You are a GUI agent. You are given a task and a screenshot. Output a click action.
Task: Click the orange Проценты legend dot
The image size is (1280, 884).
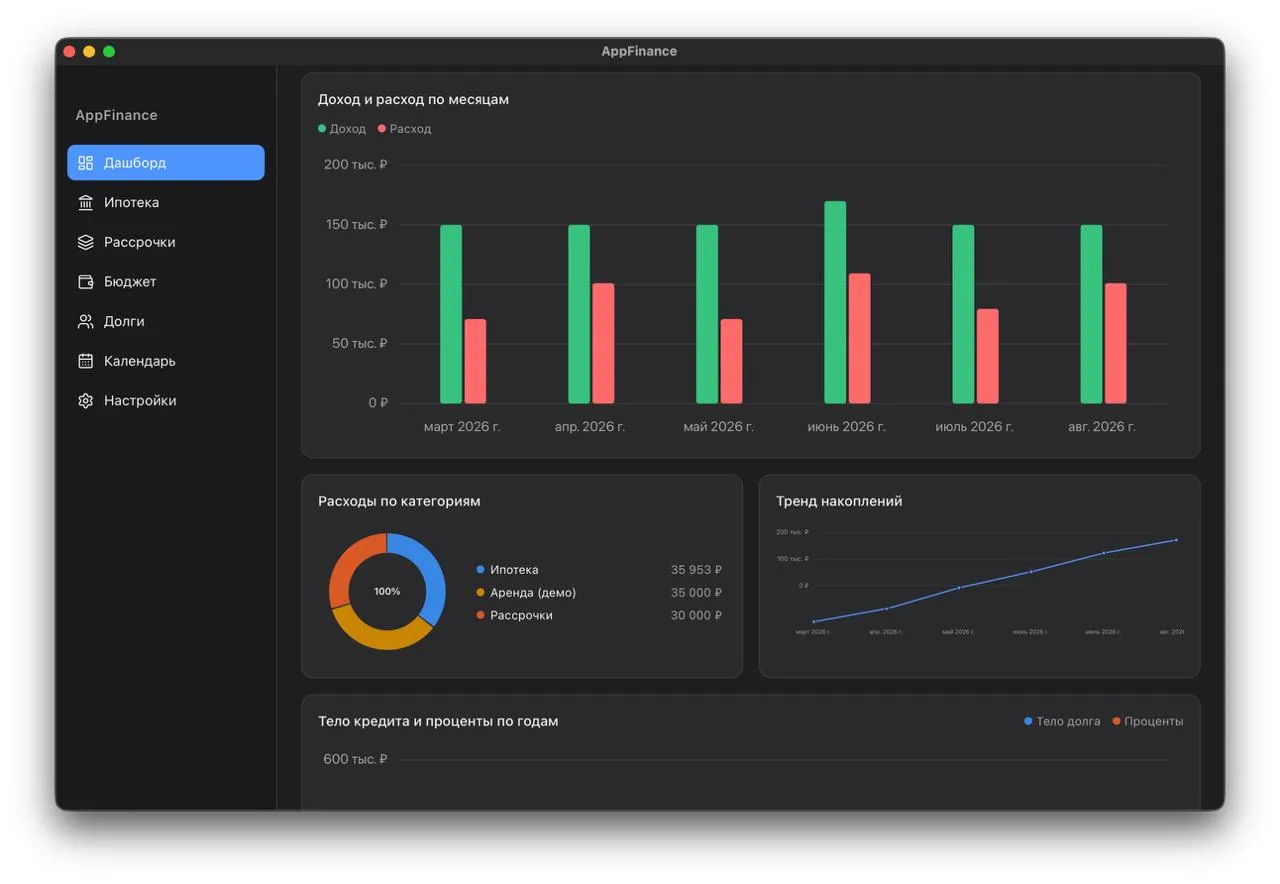[x=1116, y=721]
